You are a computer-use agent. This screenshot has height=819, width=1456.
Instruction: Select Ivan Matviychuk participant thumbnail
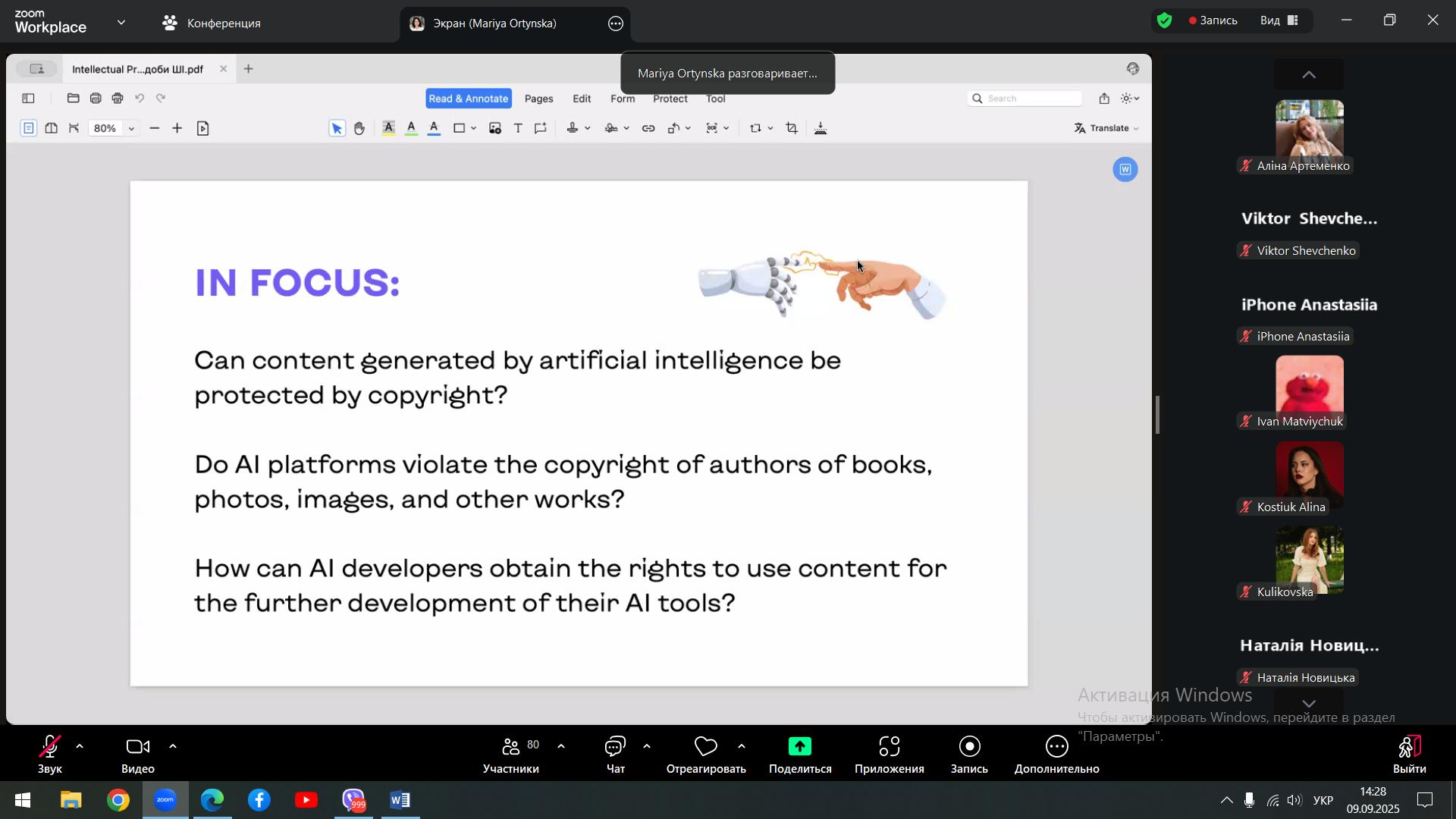point(1310,389)
